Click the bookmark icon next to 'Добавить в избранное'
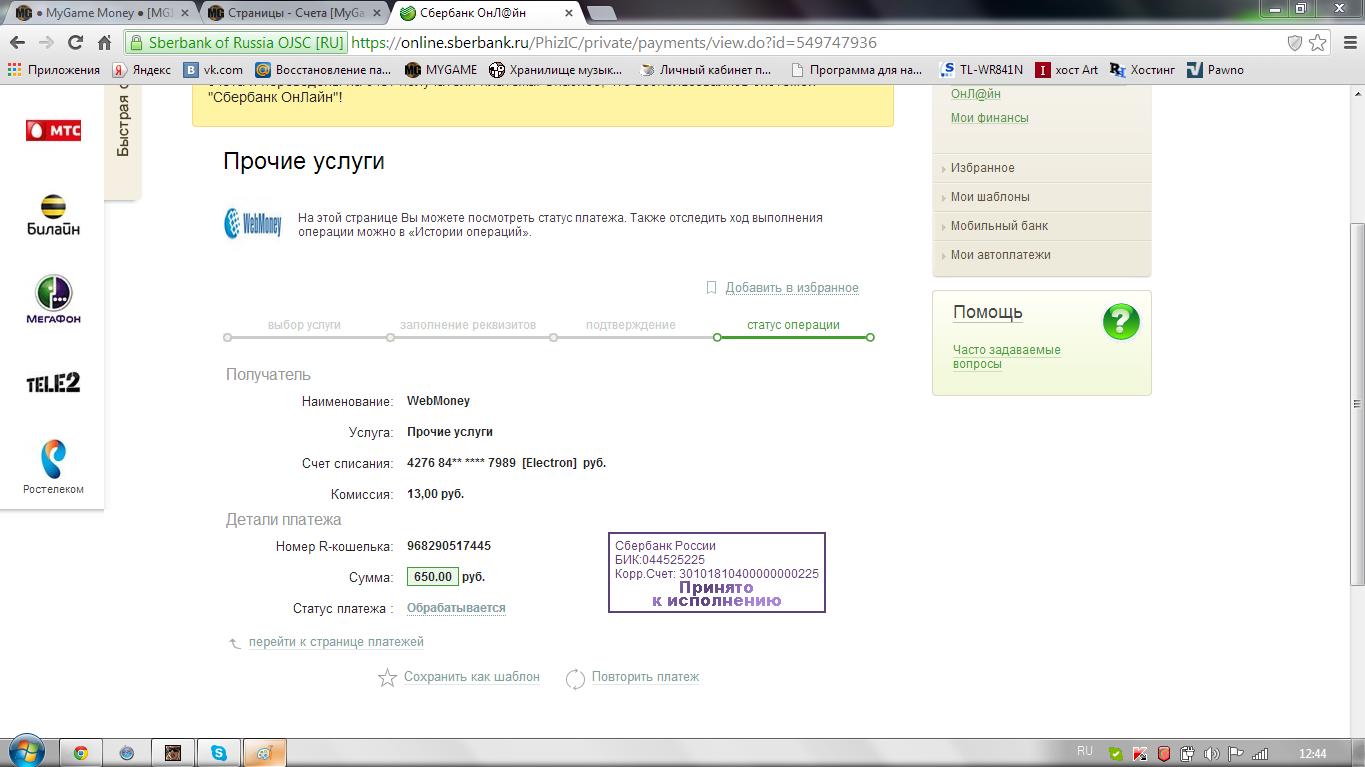Image resolution: width=1365 pixels, height=767 pixels. (x=711, y=288)
